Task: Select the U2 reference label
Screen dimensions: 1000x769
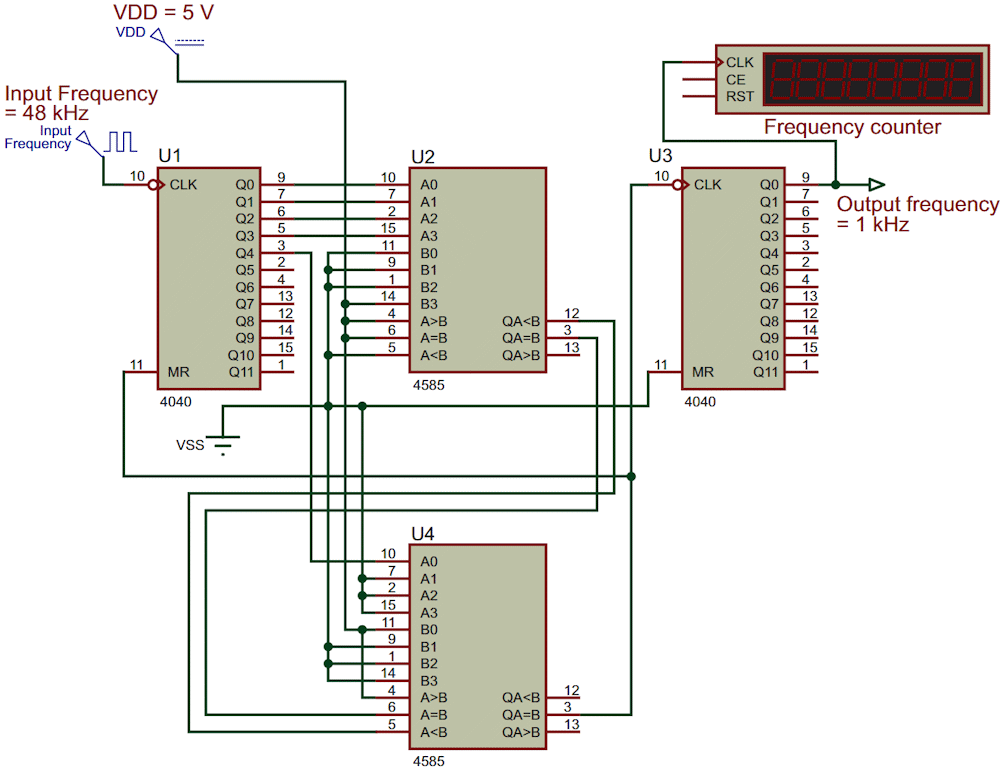Action: (x=423, y=156)
